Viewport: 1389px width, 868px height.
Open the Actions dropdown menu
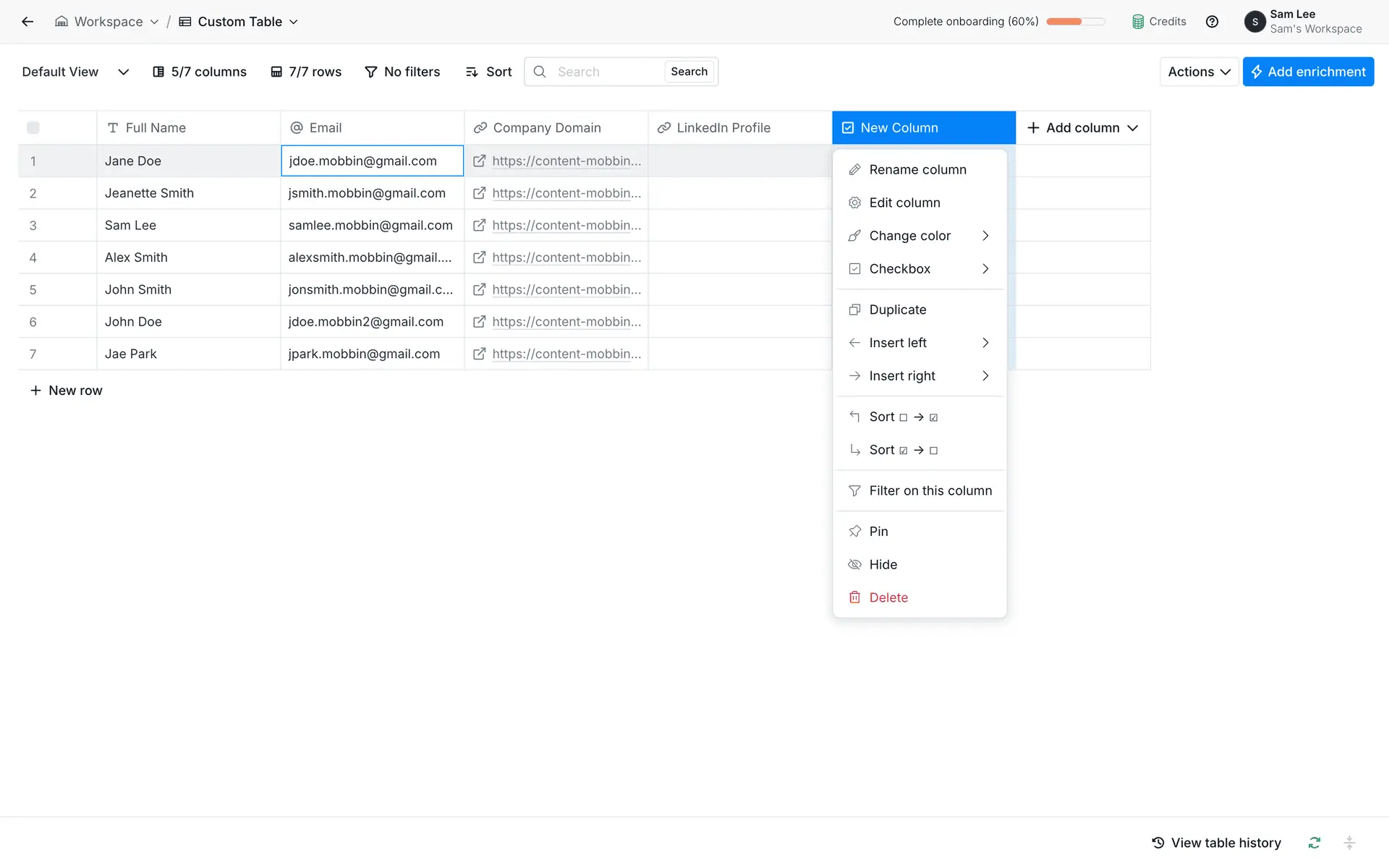click(x=1199, y=72)
